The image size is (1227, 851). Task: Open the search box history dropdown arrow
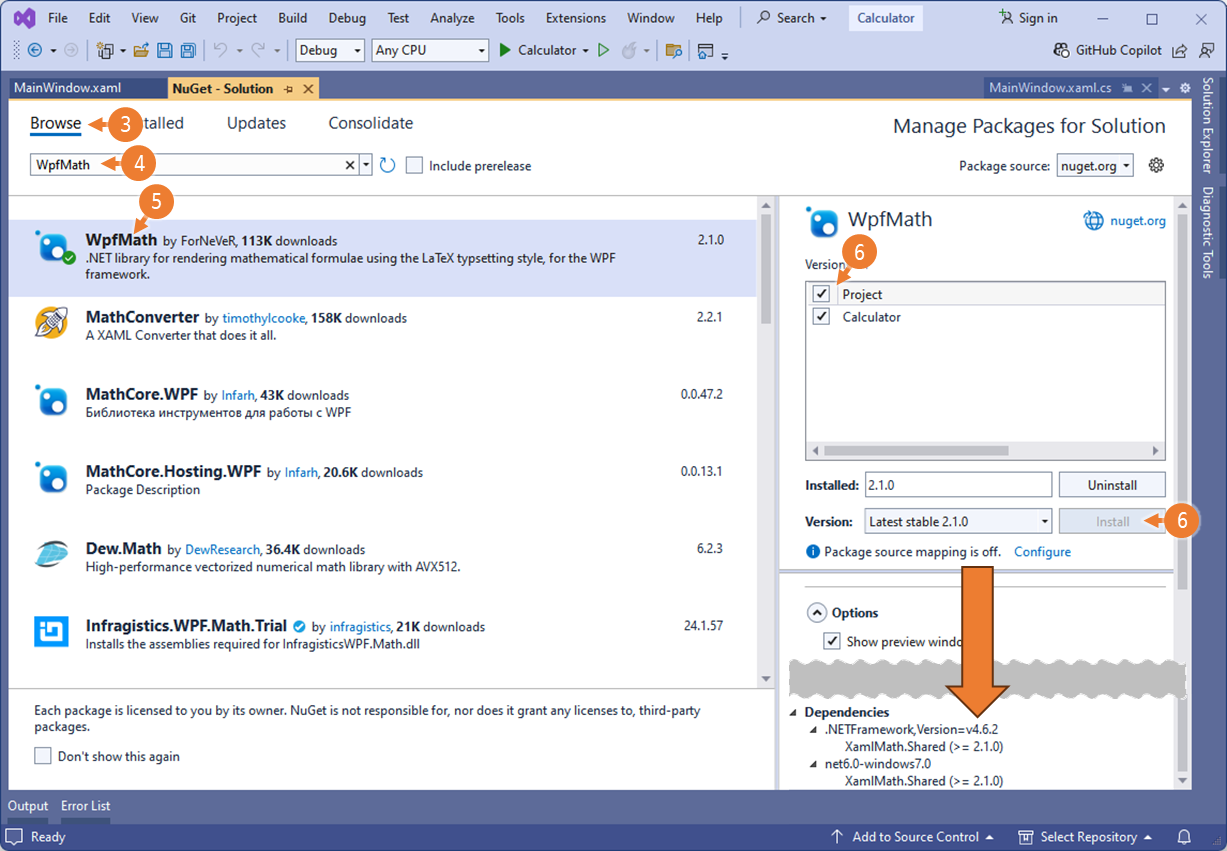click(x=366, y=165)
